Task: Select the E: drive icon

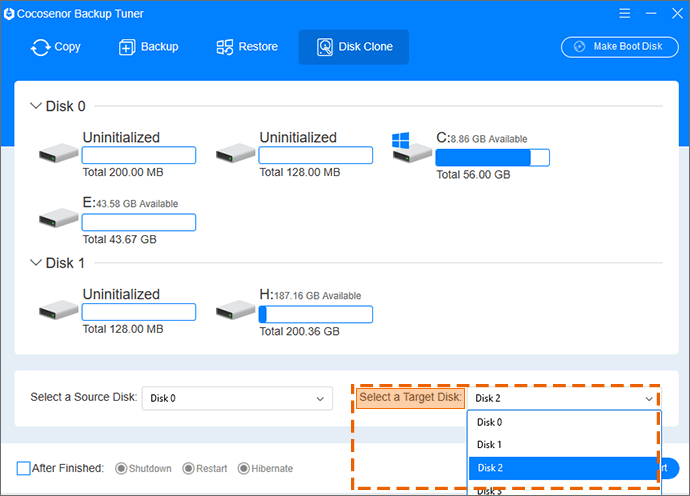Action: [x=59, y=218]
